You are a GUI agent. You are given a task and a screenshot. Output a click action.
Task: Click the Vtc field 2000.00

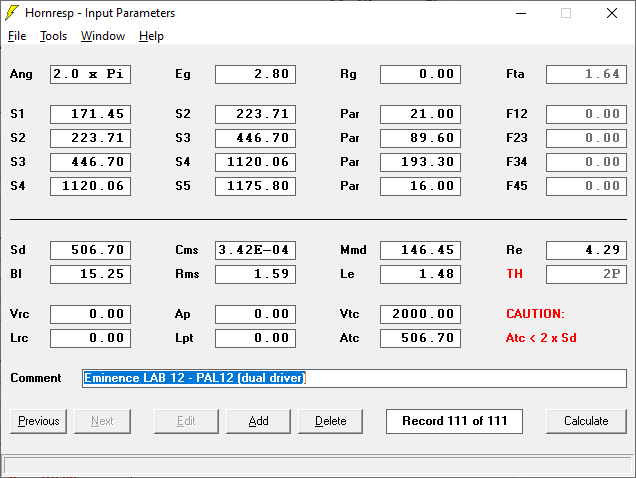coord(420,314)
